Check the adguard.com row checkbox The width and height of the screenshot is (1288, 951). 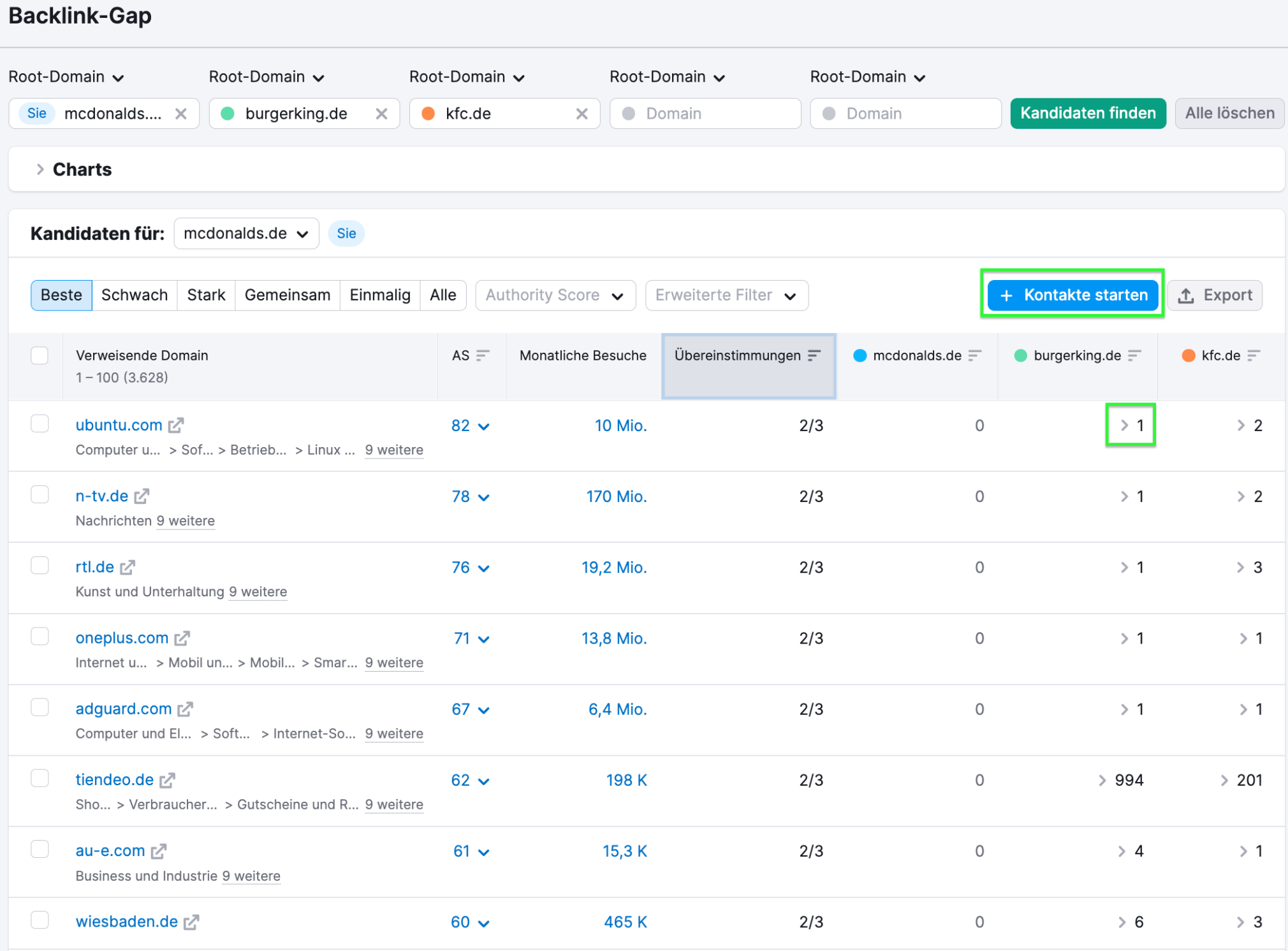coord(40,707)
